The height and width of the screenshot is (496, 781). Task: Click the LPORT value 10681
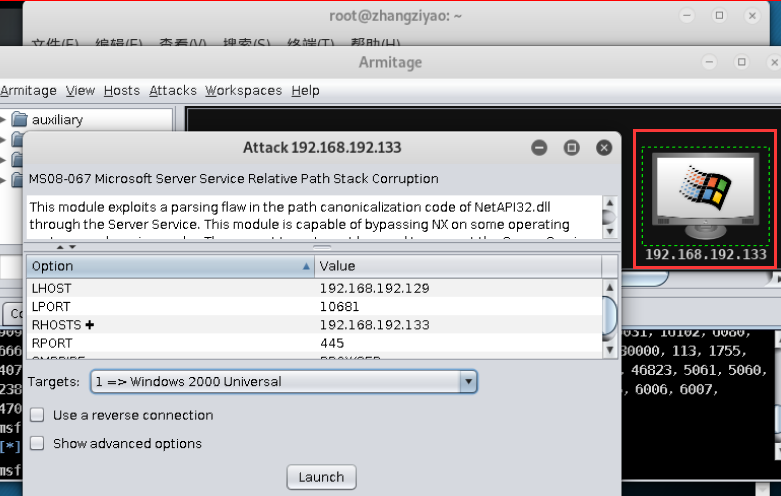click(339, 307)
